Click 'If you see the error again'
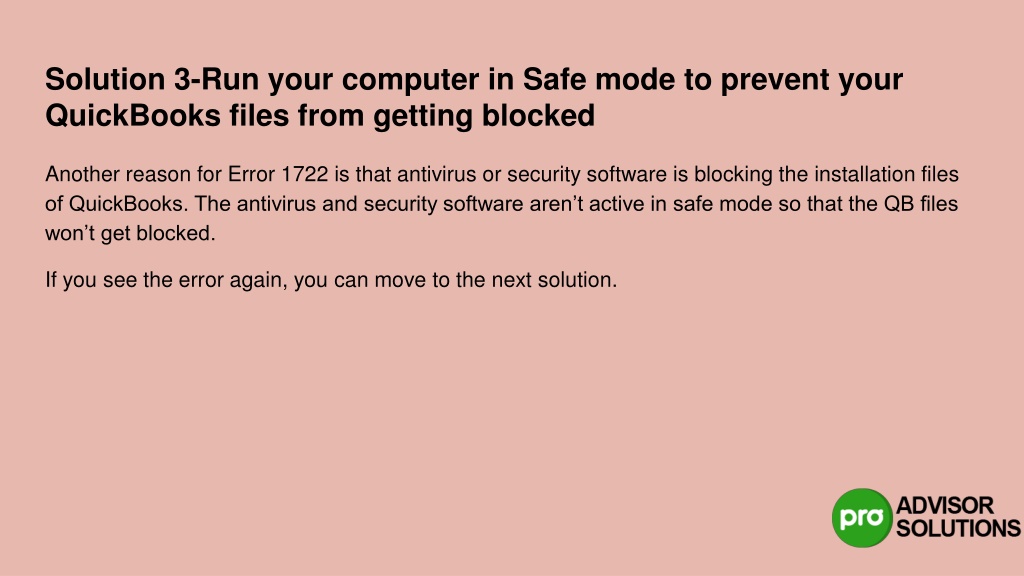 click(x=167, y=280)
